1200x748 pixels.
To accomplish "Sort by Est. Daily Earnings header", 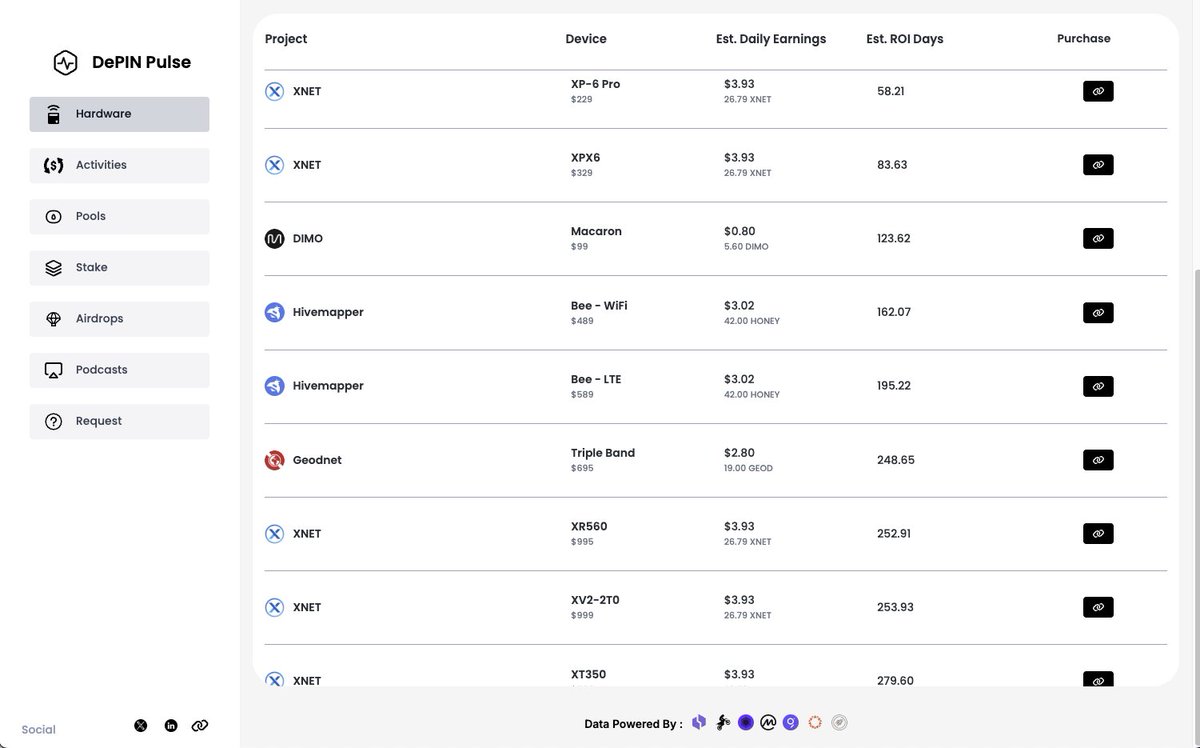I will pos(771,39).
